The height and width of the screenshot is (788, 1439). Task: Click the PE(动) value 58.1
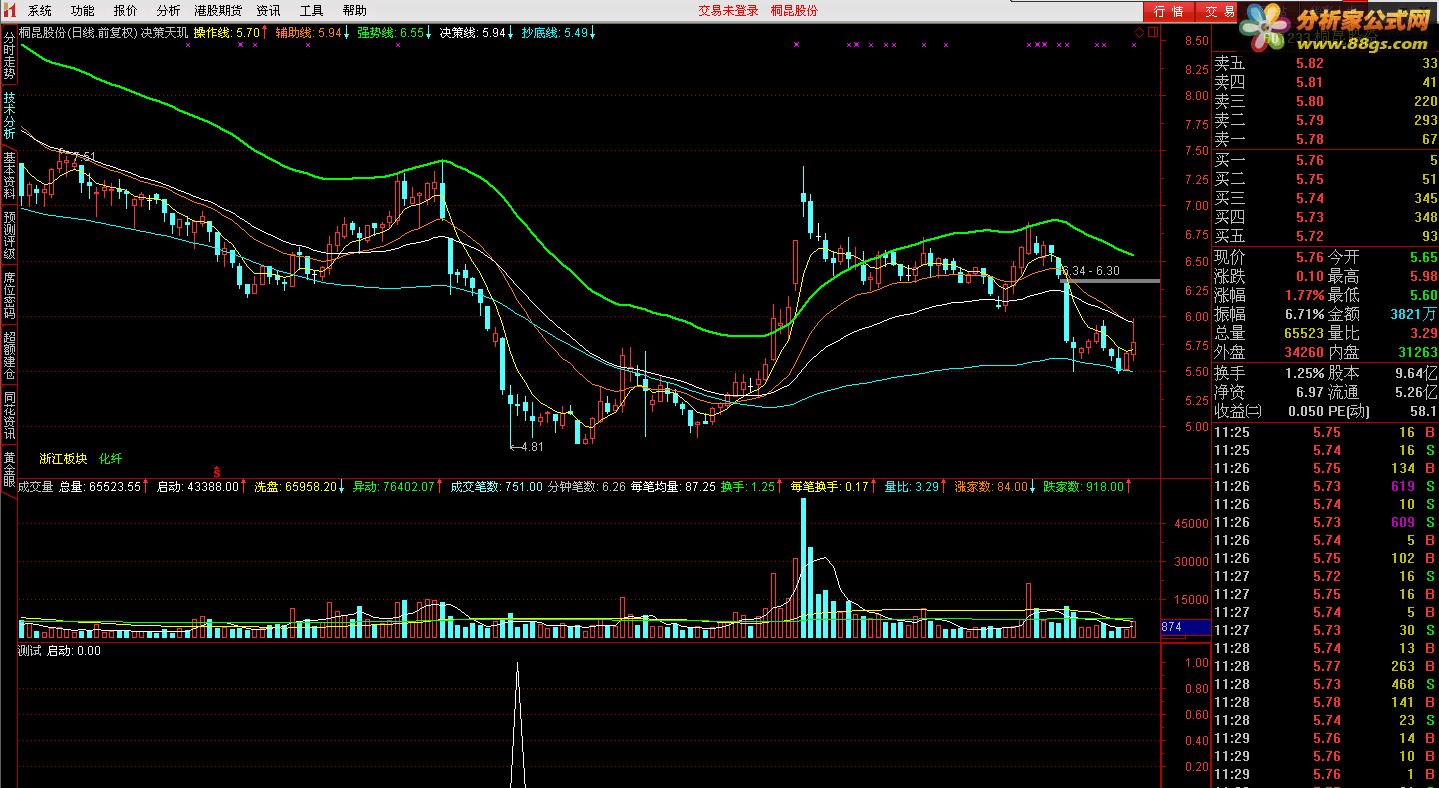pyautogui.click(x=1422, y=411)
